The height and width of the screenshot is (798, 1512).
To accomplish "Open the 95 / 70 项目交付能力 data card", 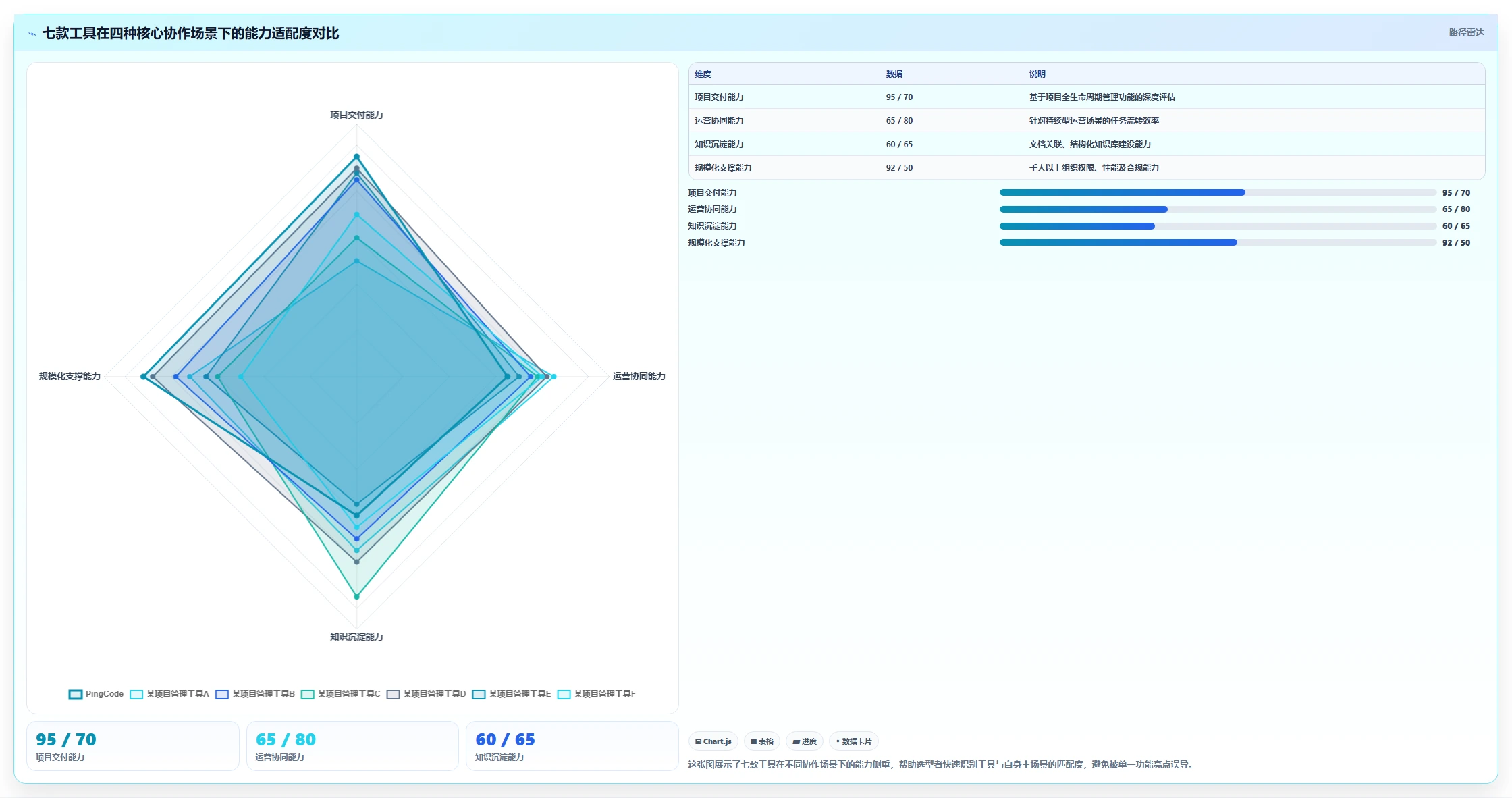I will (x=133, y=746).
